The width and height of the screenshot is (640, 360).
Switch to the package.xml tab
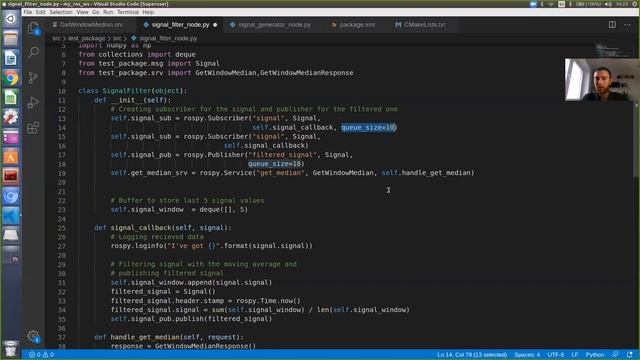[356, 24]
